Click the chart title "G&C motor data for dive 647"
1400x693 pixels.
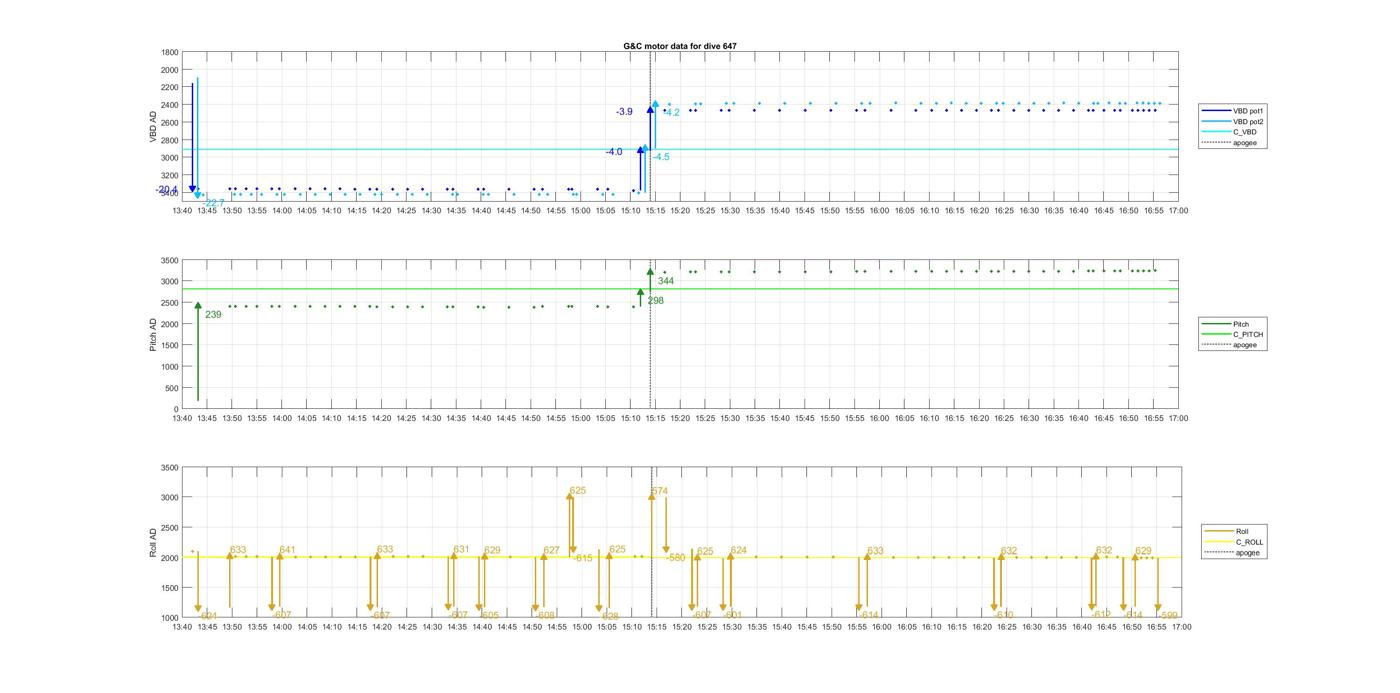coord(680,46)
